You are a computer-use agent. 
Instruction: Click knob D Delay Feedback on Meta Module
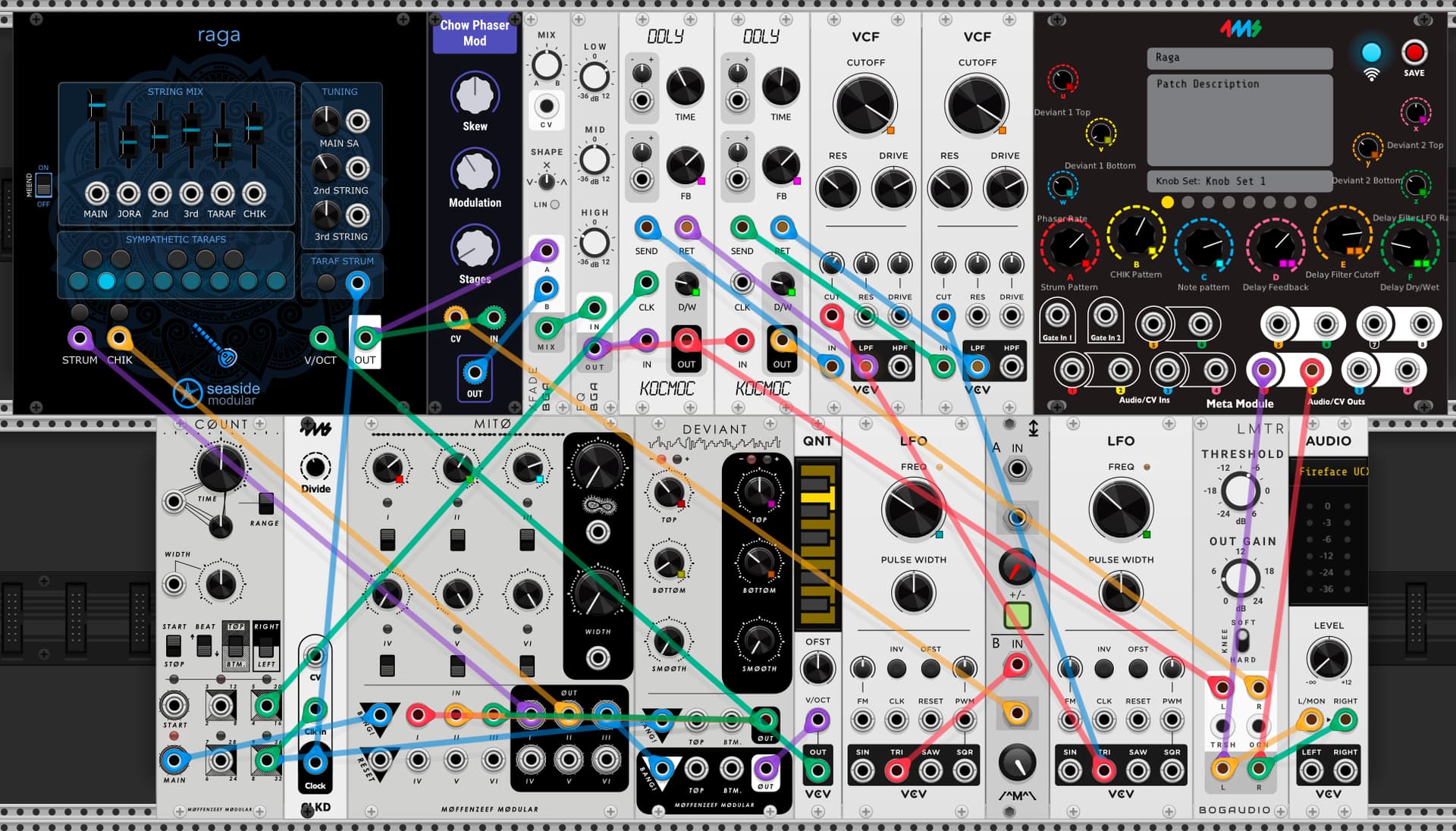pyautogui.click(x=1276, y=246)
